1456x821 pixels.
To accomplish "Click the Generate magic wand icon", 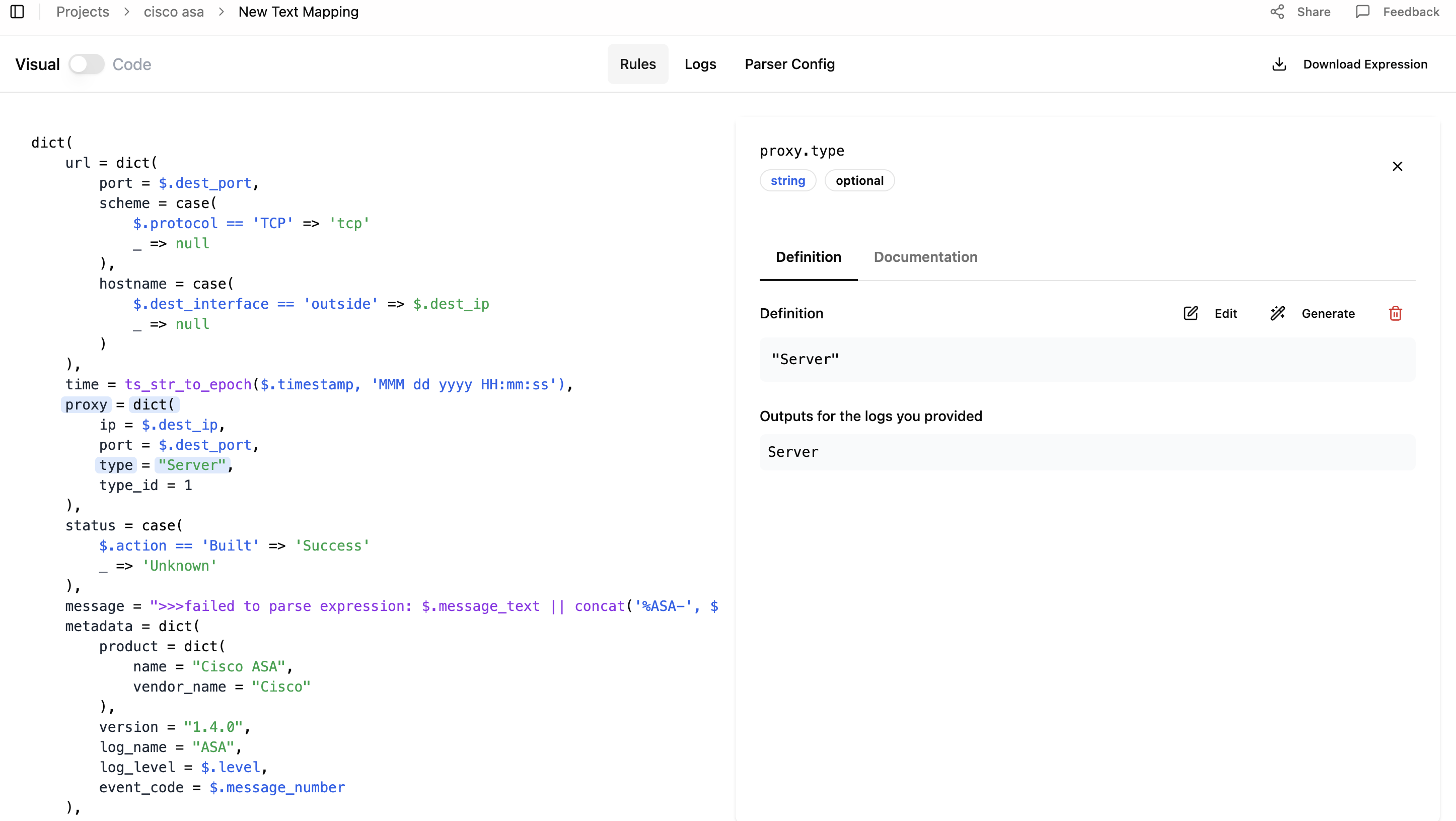I will (x=1277, y=313).
